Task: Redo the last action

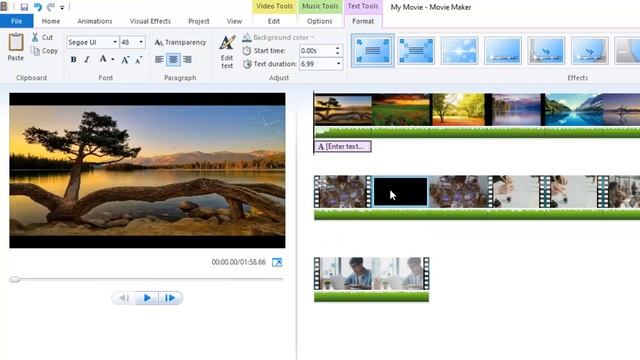Action: 51,7
